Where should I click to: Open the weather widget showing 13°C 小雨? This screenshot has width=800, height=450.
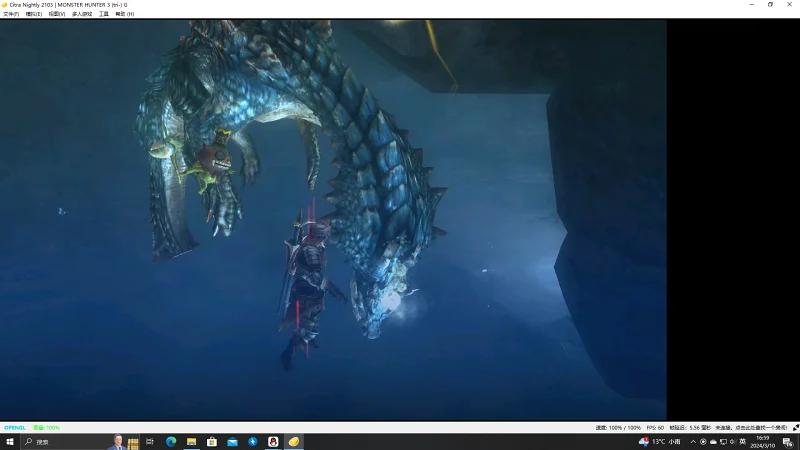tap(660, 442)
